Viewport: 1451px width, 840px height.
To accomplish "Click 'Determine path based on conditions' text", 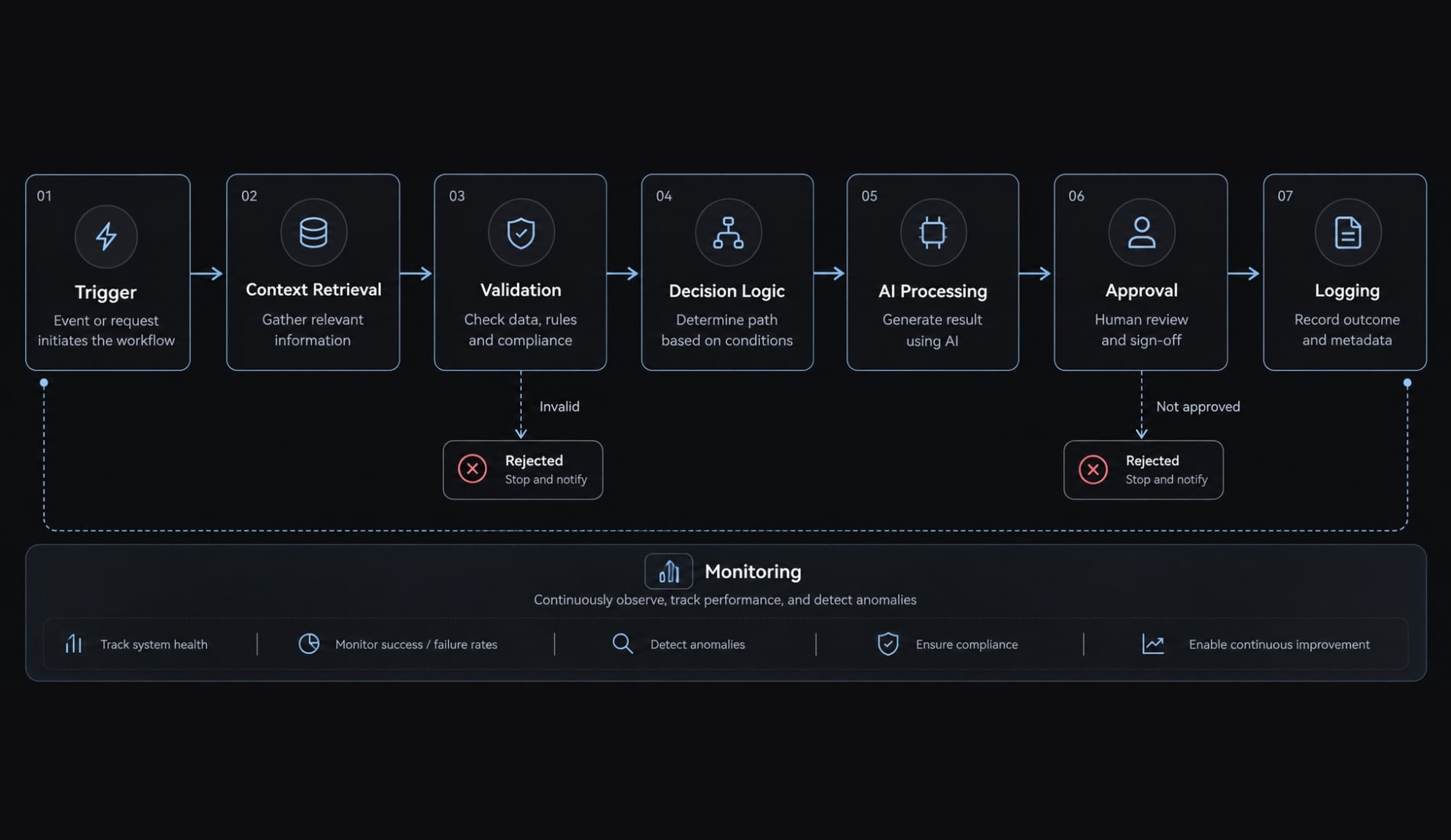I will tap(727, 330).
